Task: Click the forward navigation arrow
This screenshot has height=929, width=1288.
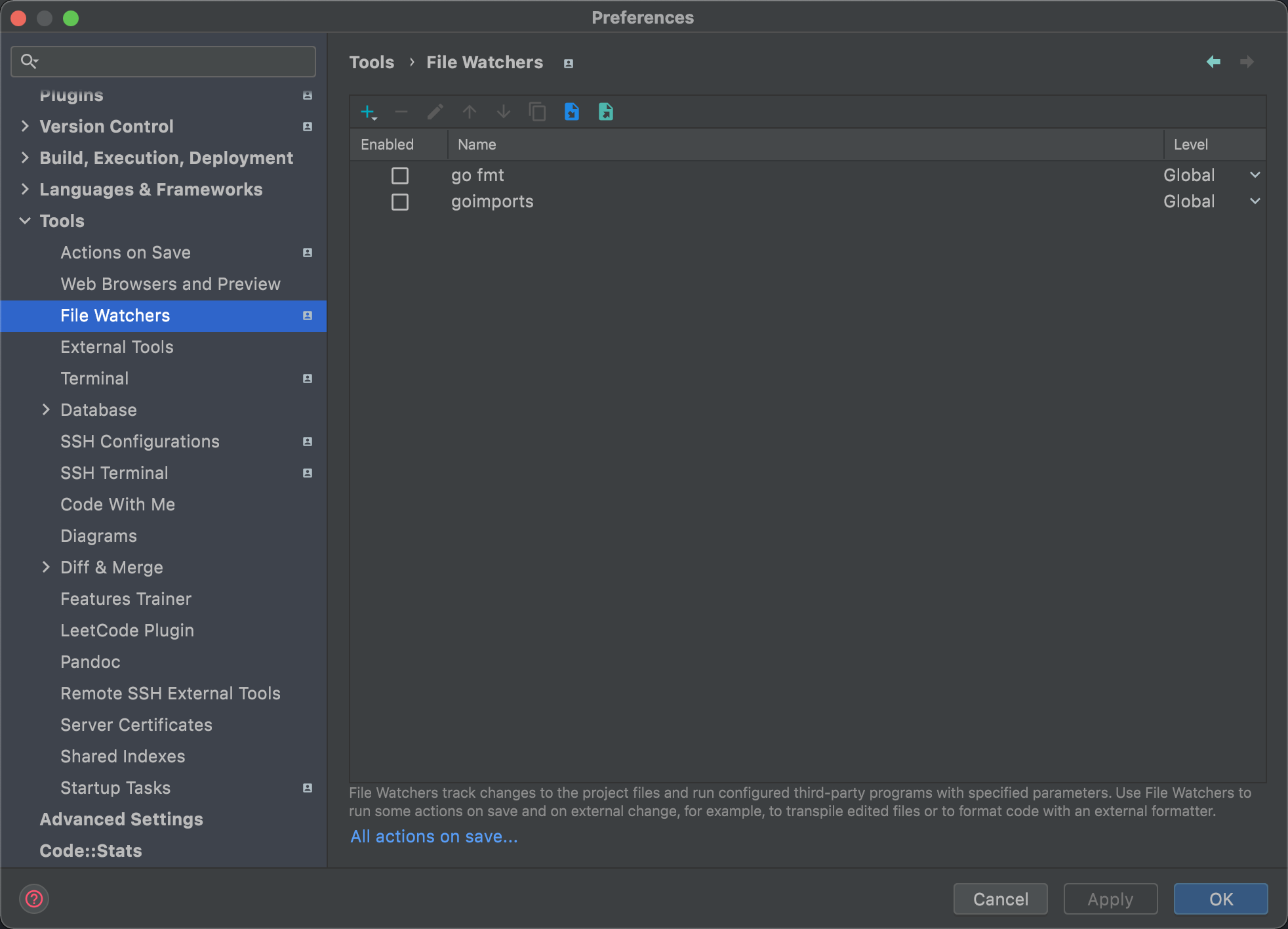Action: pos(1247,62)
